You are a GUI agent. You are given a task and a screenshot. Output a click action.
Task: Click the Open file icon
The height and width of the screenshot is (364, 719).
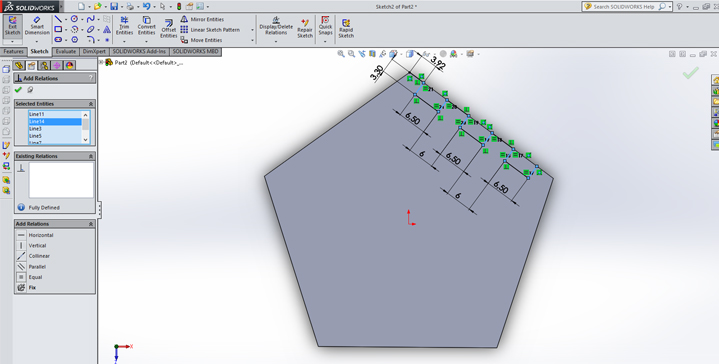(x=97, y=6)
